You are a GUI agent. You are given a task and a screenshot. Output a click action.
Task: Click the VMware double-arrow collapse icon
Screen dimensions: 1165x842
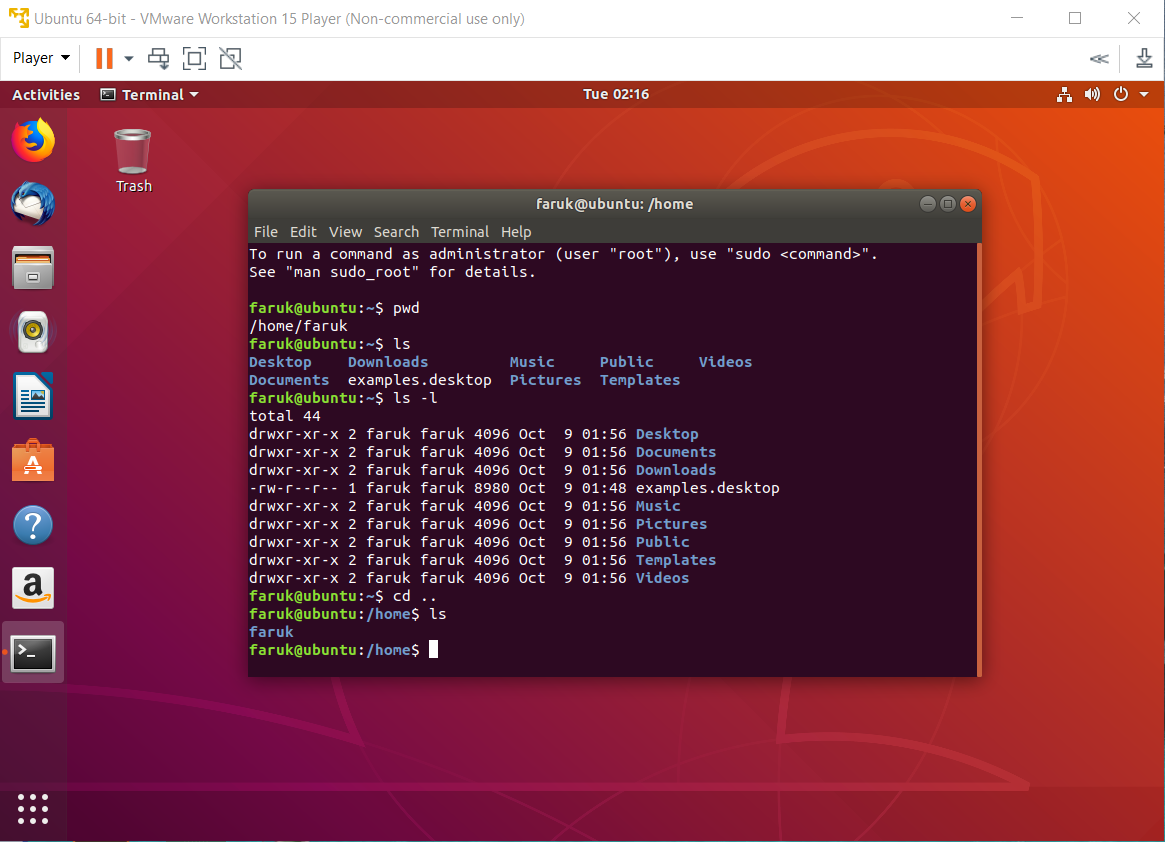[1100, 58]
